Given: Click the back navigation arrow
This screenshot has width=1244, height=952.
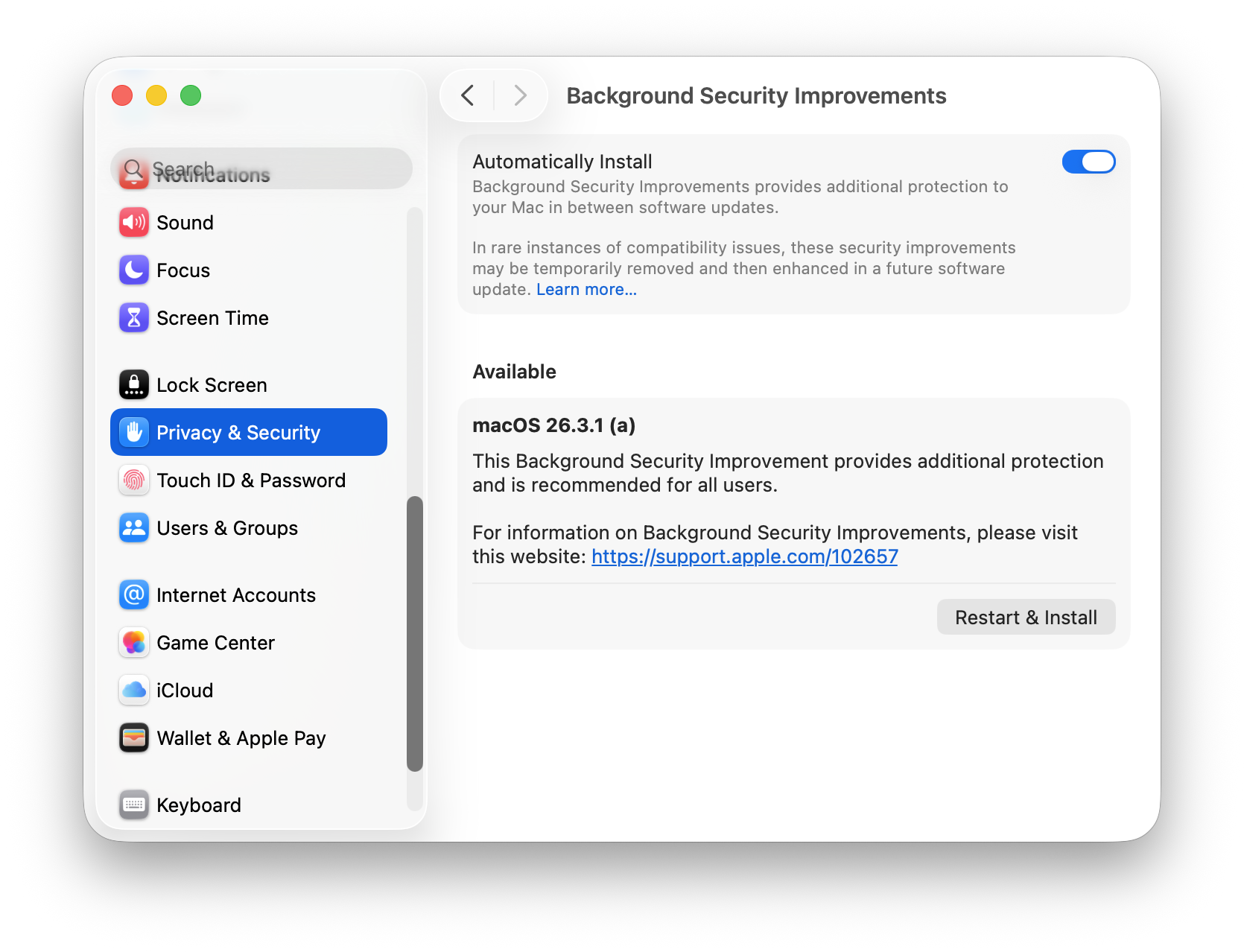Looking at the screenshot, I should point(468,95).
